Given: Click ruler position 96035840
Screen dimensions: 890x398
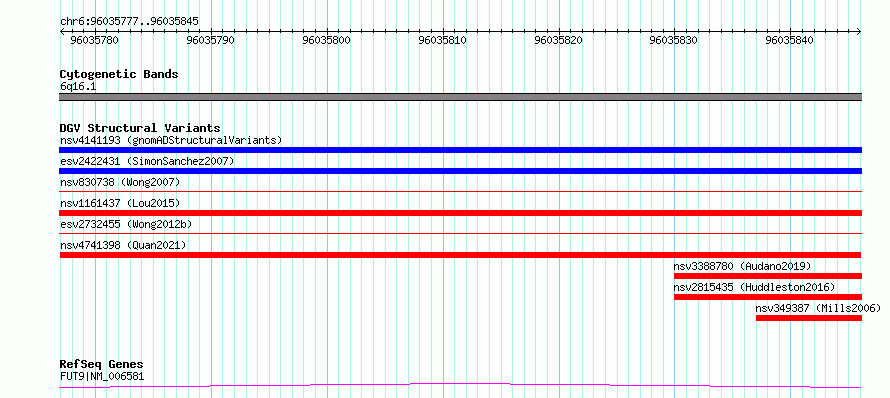Looking at the screenshot, I should pyautogui.click(x=790, y=40).
